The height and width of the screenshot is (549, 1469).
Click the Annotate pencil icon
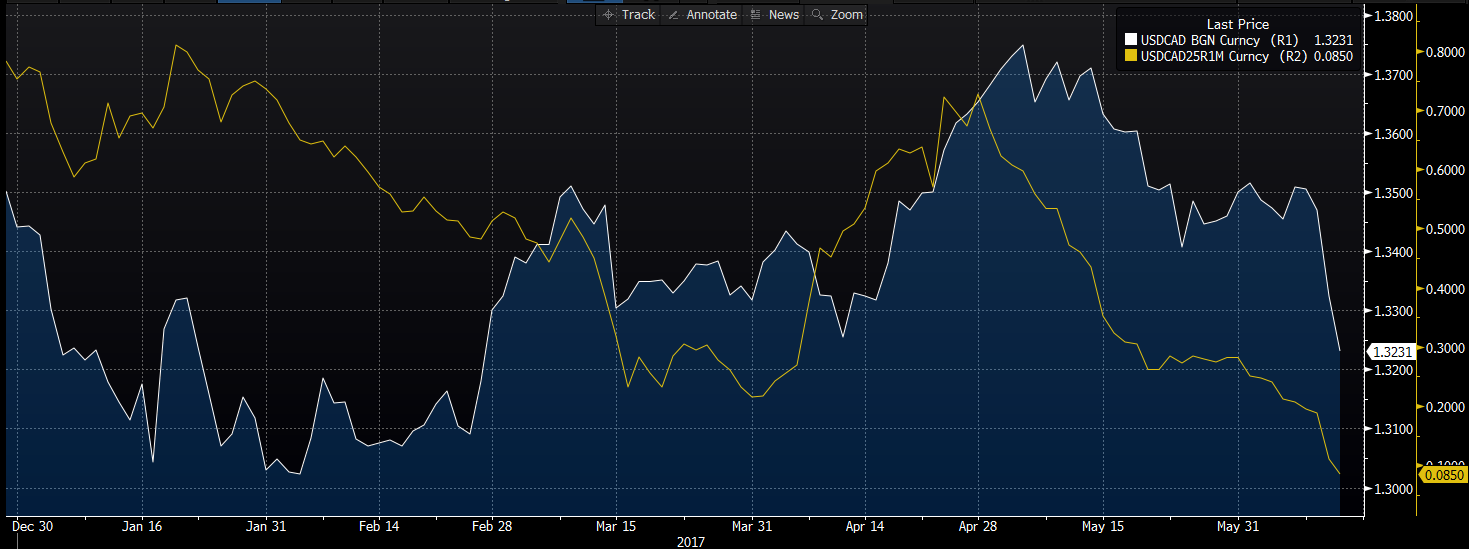click(x=673, y=15)
